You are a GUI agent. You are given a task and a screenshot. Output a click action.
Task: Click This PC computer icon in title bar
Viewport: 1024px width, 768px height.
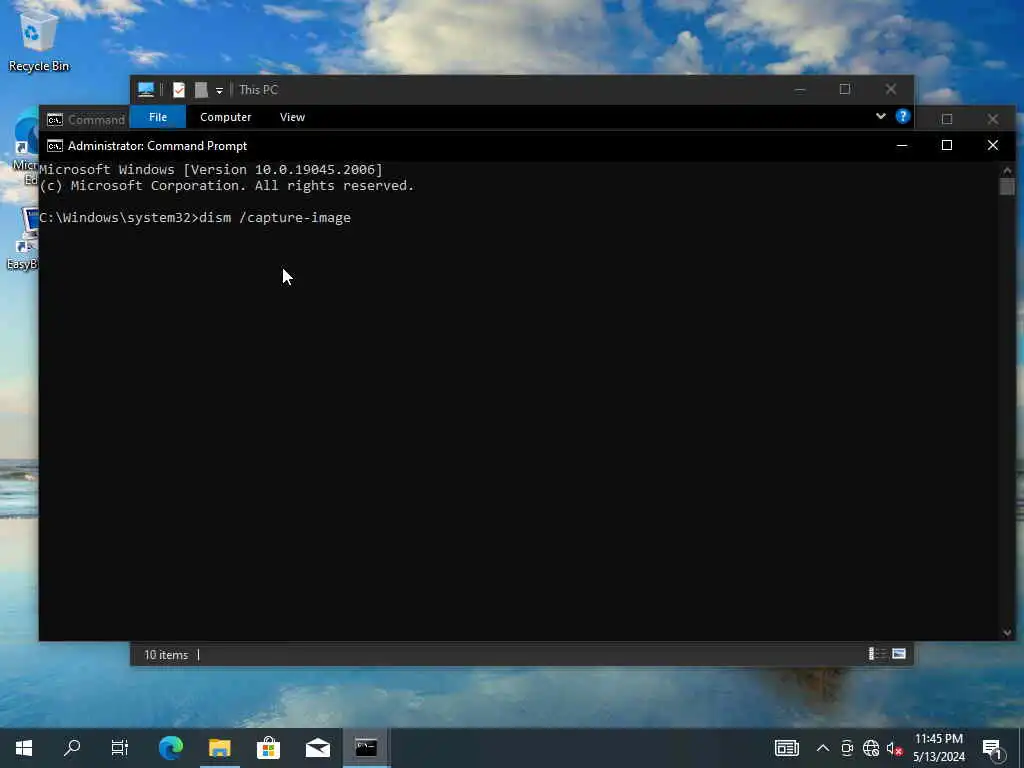[x=146, y=89]
